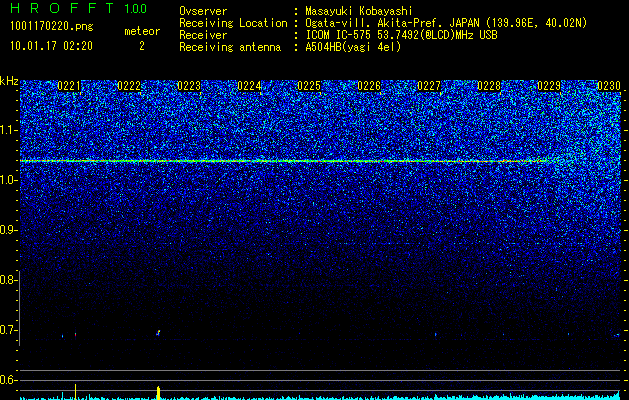This screenshot has width=629, height=400.
Task: Click the thin yellow power spike near 0221
Action: [x=75, y=392]
